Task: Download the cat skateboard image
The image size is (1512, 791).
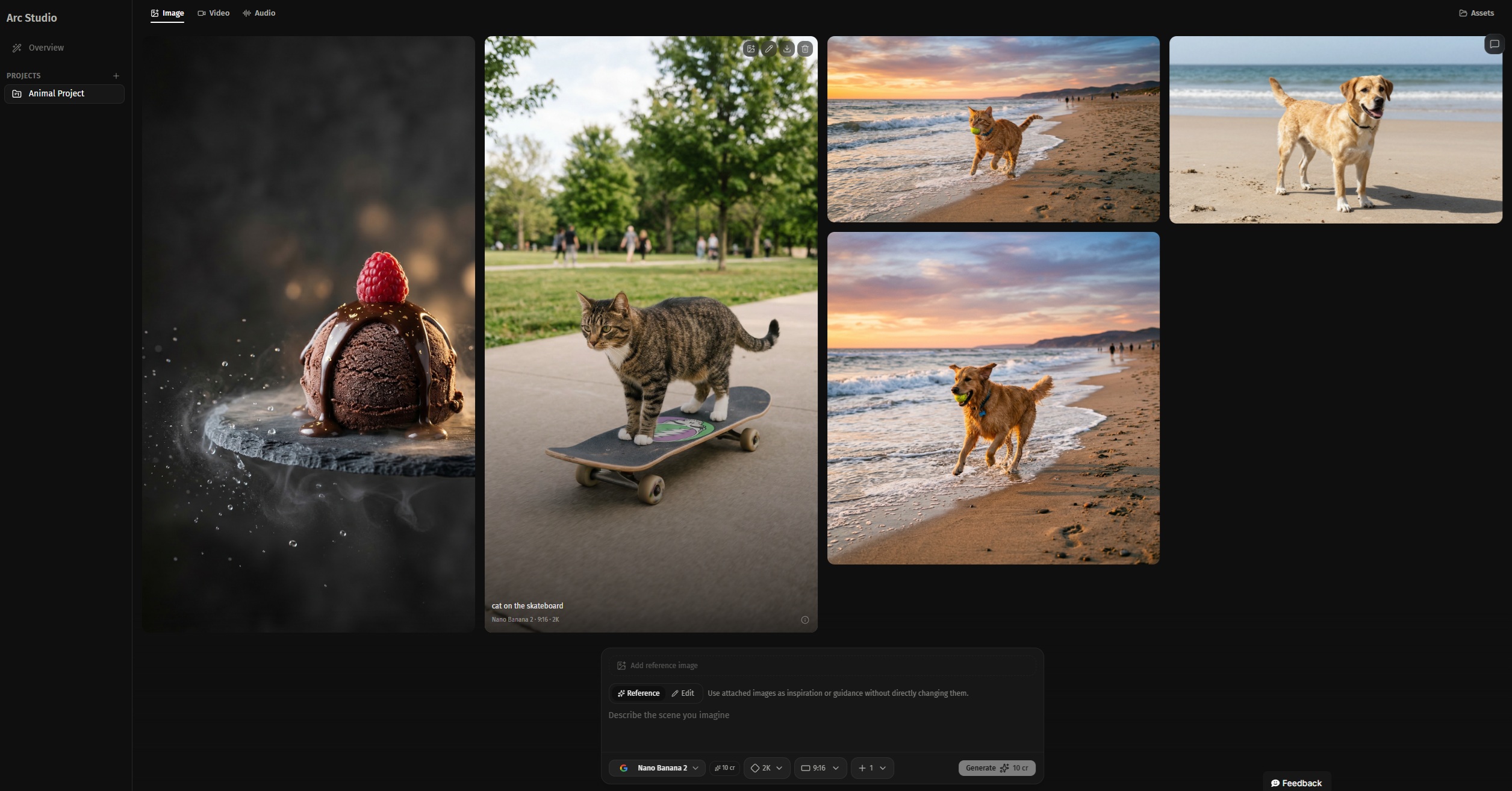Action: [x=787, y=49]
